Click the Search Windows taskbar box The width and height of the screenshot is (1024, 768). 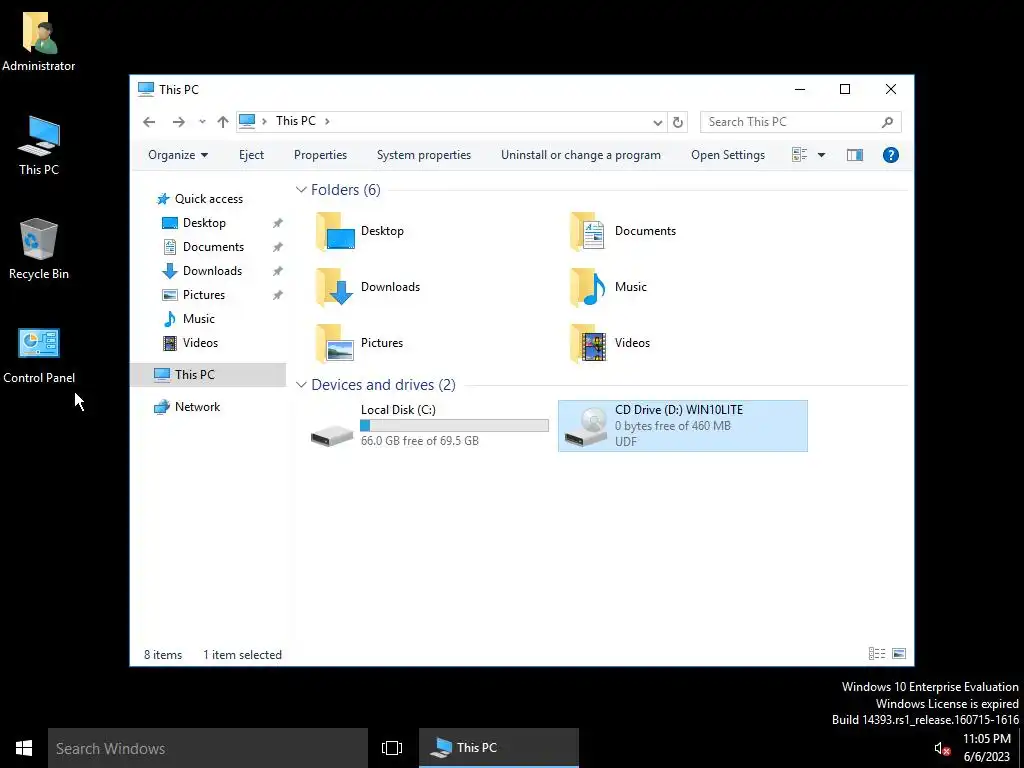pyautogui.click(x=208, y=748)
